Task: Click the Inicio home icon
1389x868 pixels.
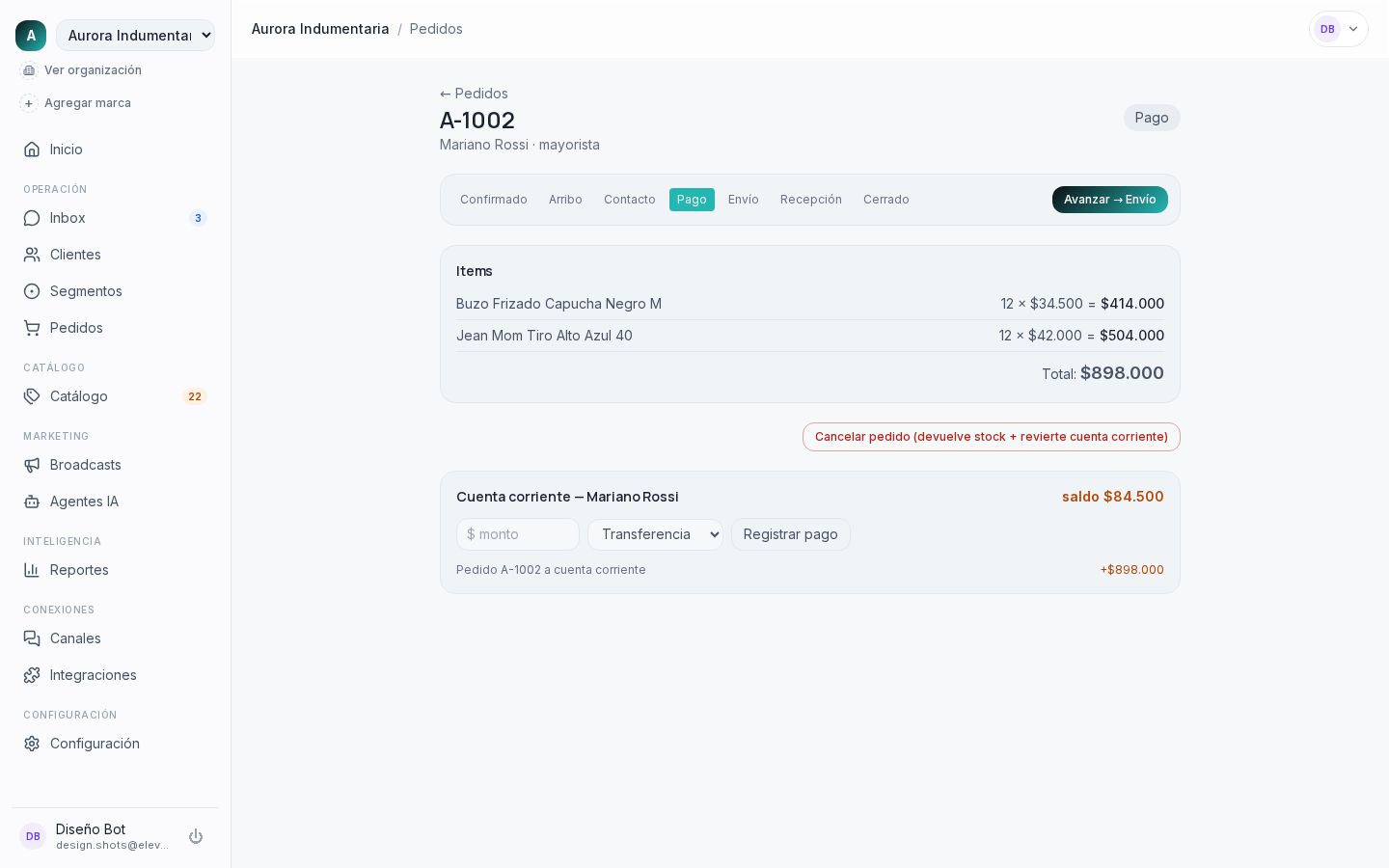Action: (32, 149)
